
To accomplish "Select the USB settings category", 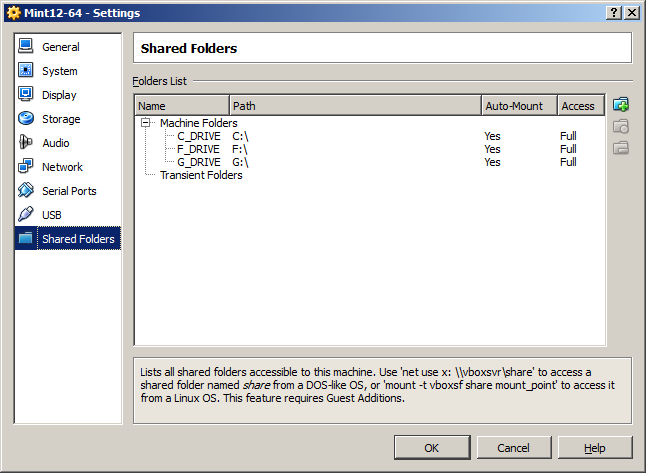I will tap(52, 215).
